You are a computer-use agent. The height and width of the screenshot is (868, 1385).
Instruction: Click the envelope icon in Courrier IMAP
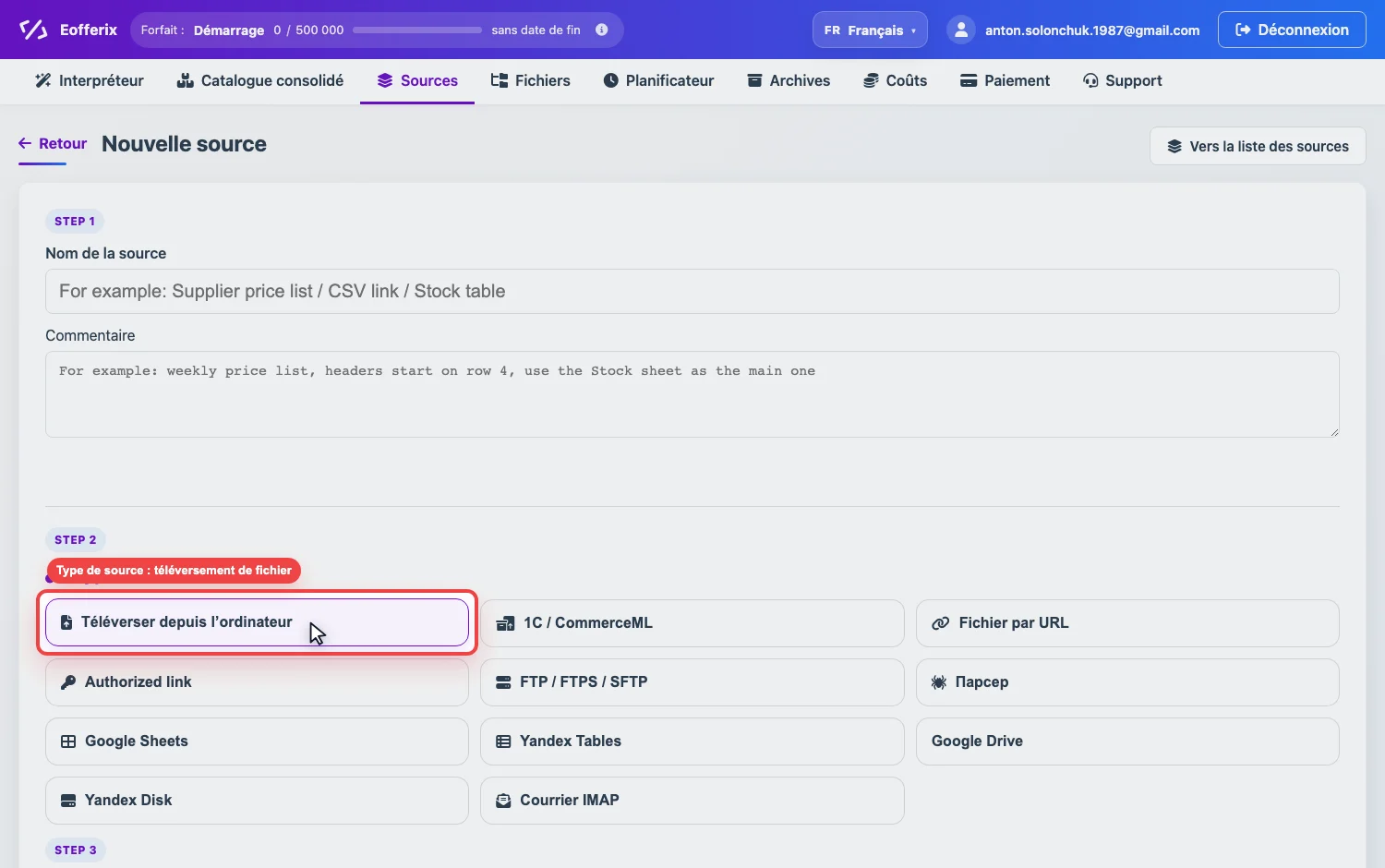coord(503,801)
